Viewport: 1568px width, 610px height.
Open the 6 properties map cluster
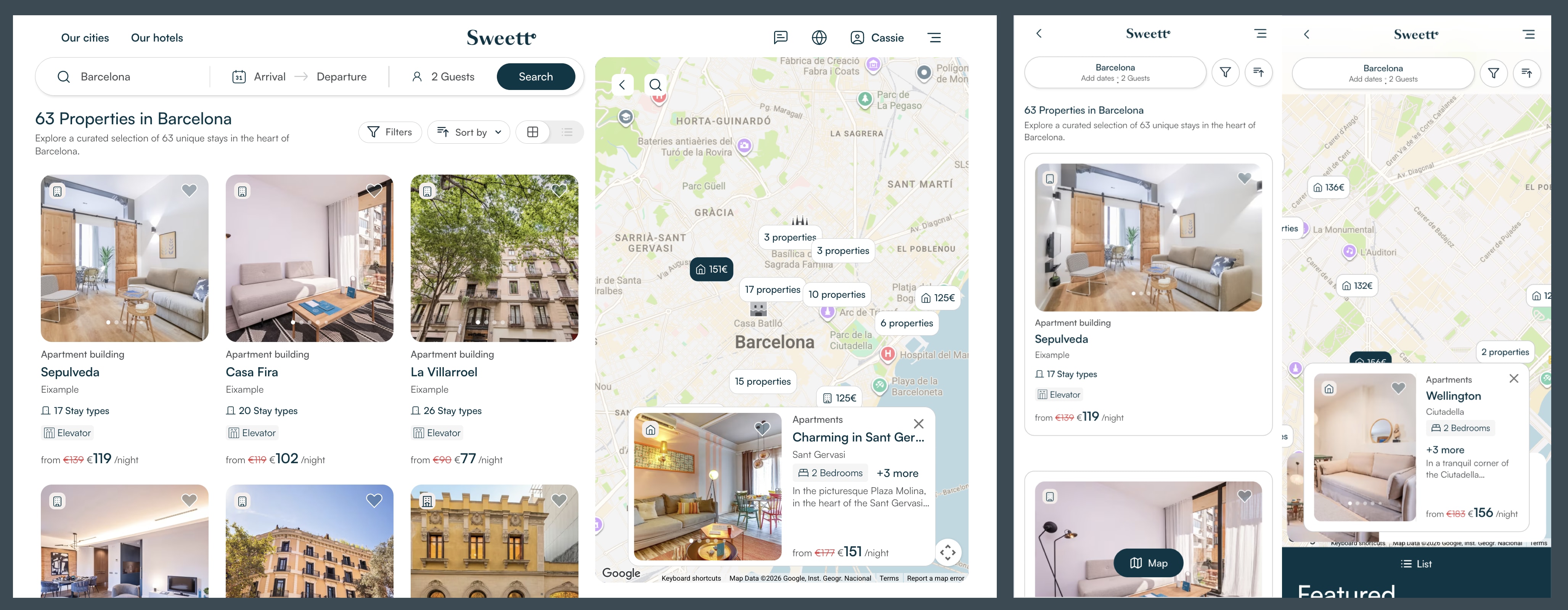click(x=906, y=323)
